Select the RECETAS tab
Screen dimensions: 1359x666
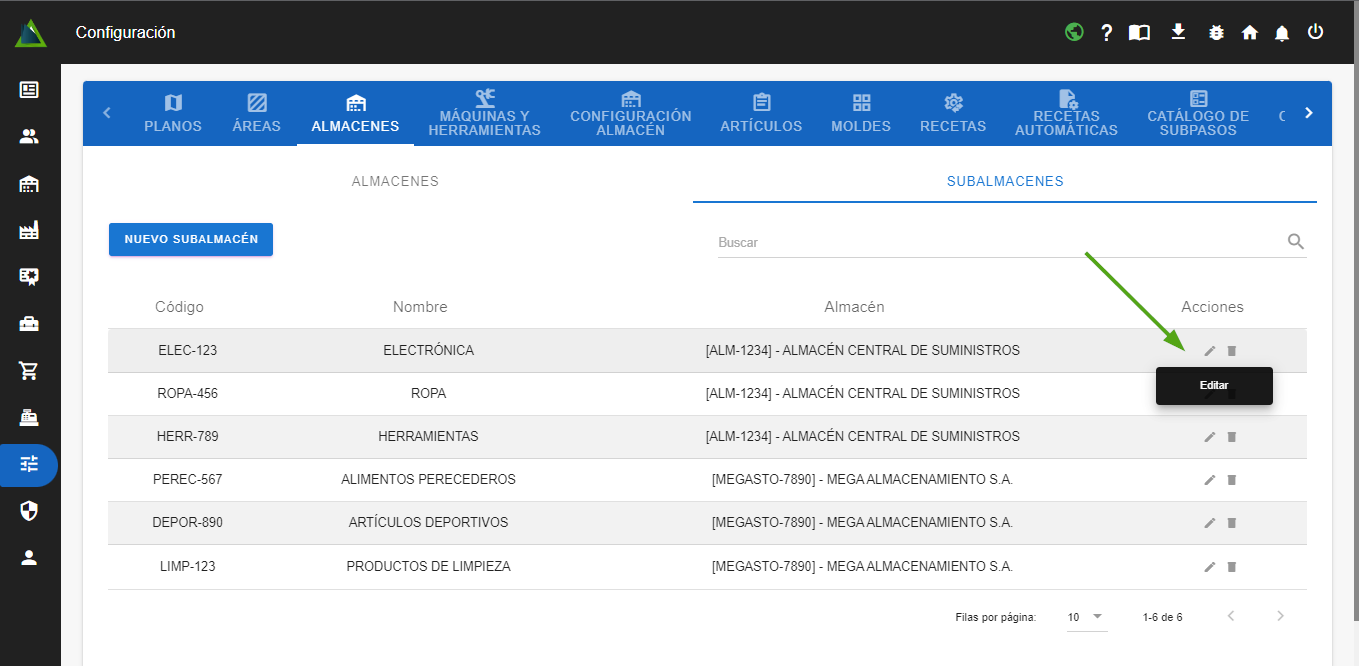coord(953,113)
